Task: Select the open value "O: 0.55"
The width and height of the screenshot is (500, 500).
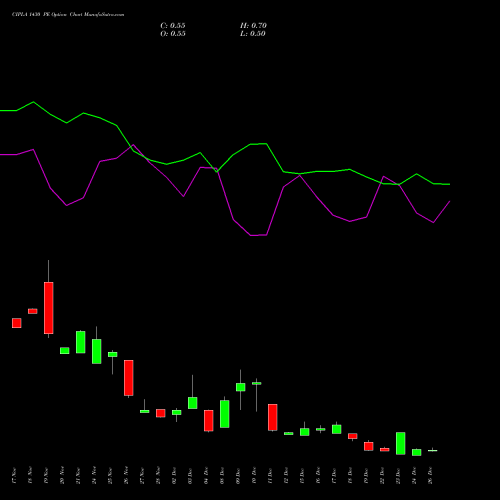Action: tap(173, 34)
